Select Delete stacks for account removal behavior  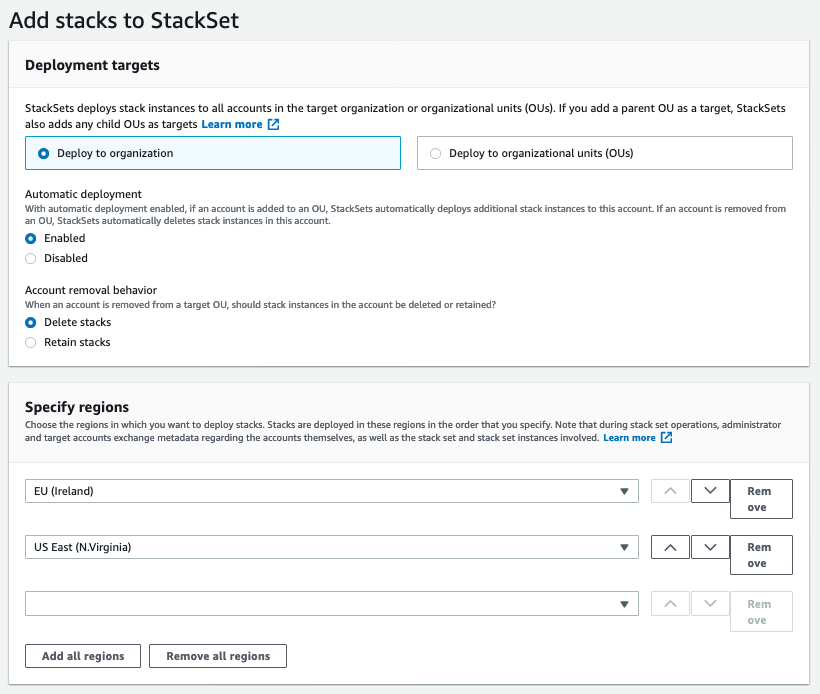(x=30, y=322)
